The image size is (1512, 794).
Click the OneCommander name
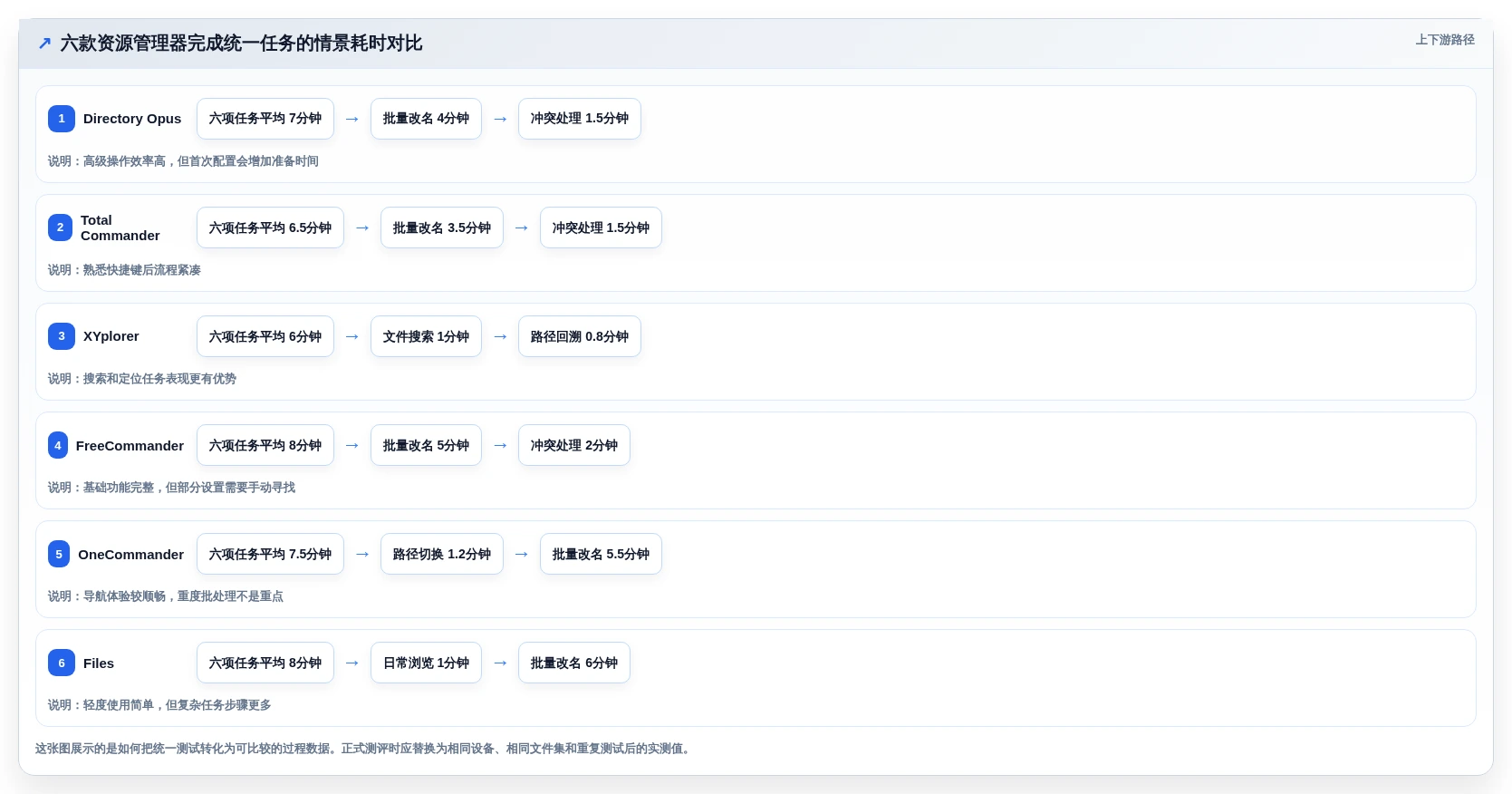click(130, 554)
